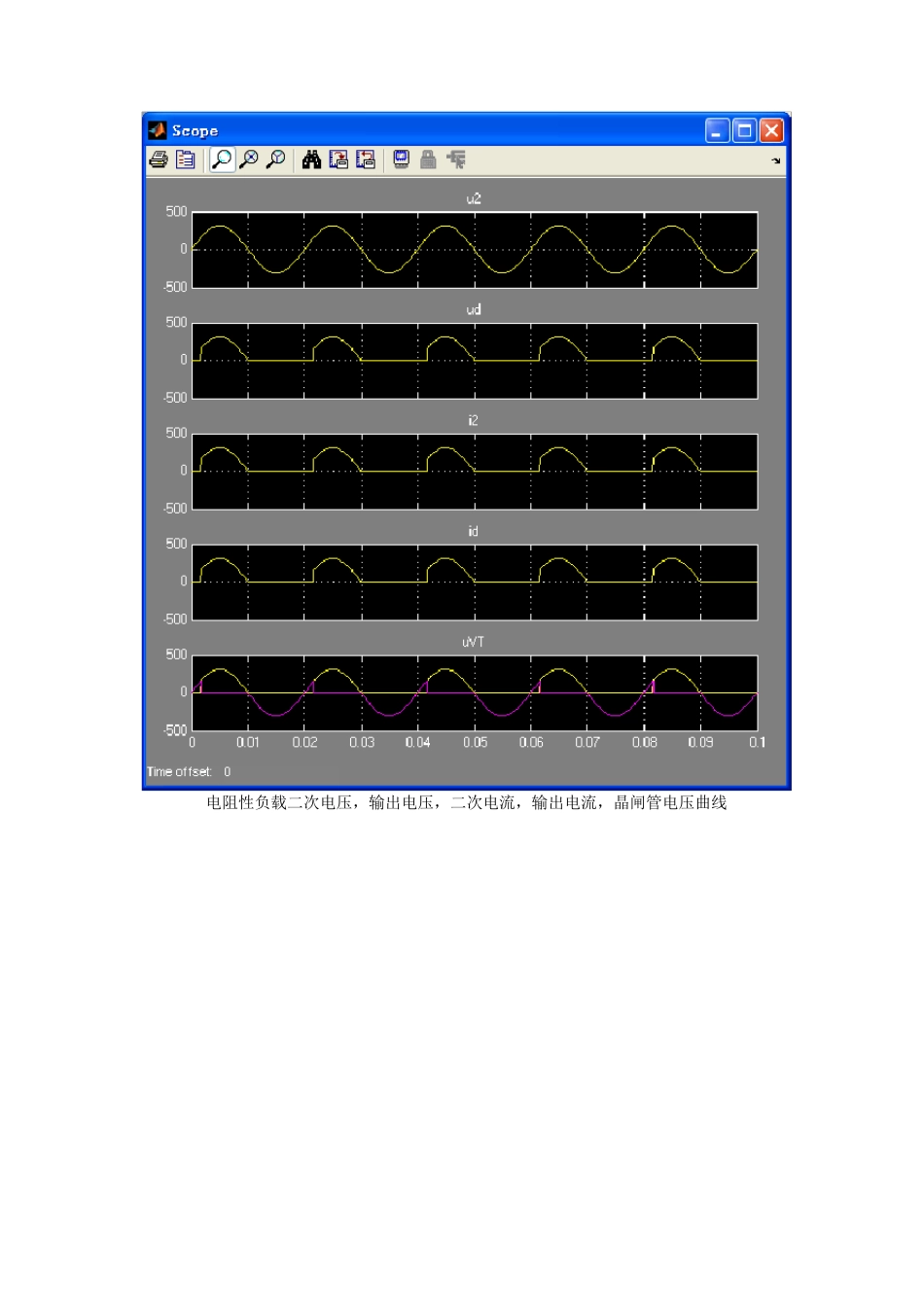Select the id waveform plot

(x=474, y=583)
